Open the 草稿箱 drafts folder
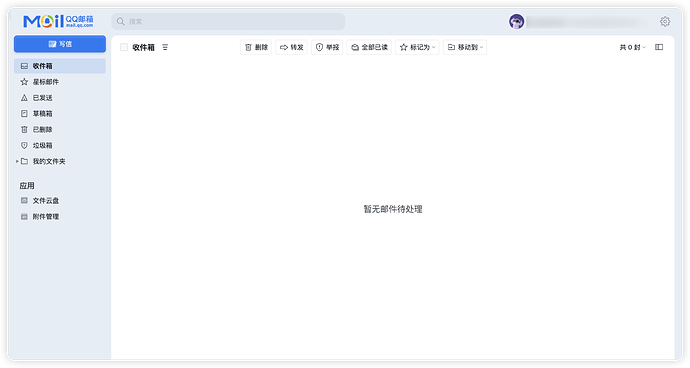690x368 pixels. point(60,114)
